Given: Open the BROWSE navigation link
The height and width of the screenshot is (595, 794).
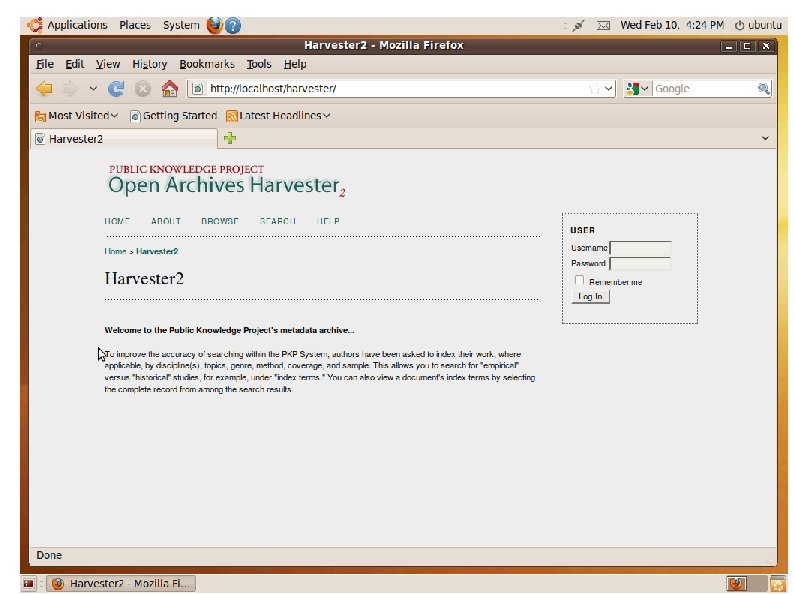Looking at the screenshot, I should (x=219, y=221).
